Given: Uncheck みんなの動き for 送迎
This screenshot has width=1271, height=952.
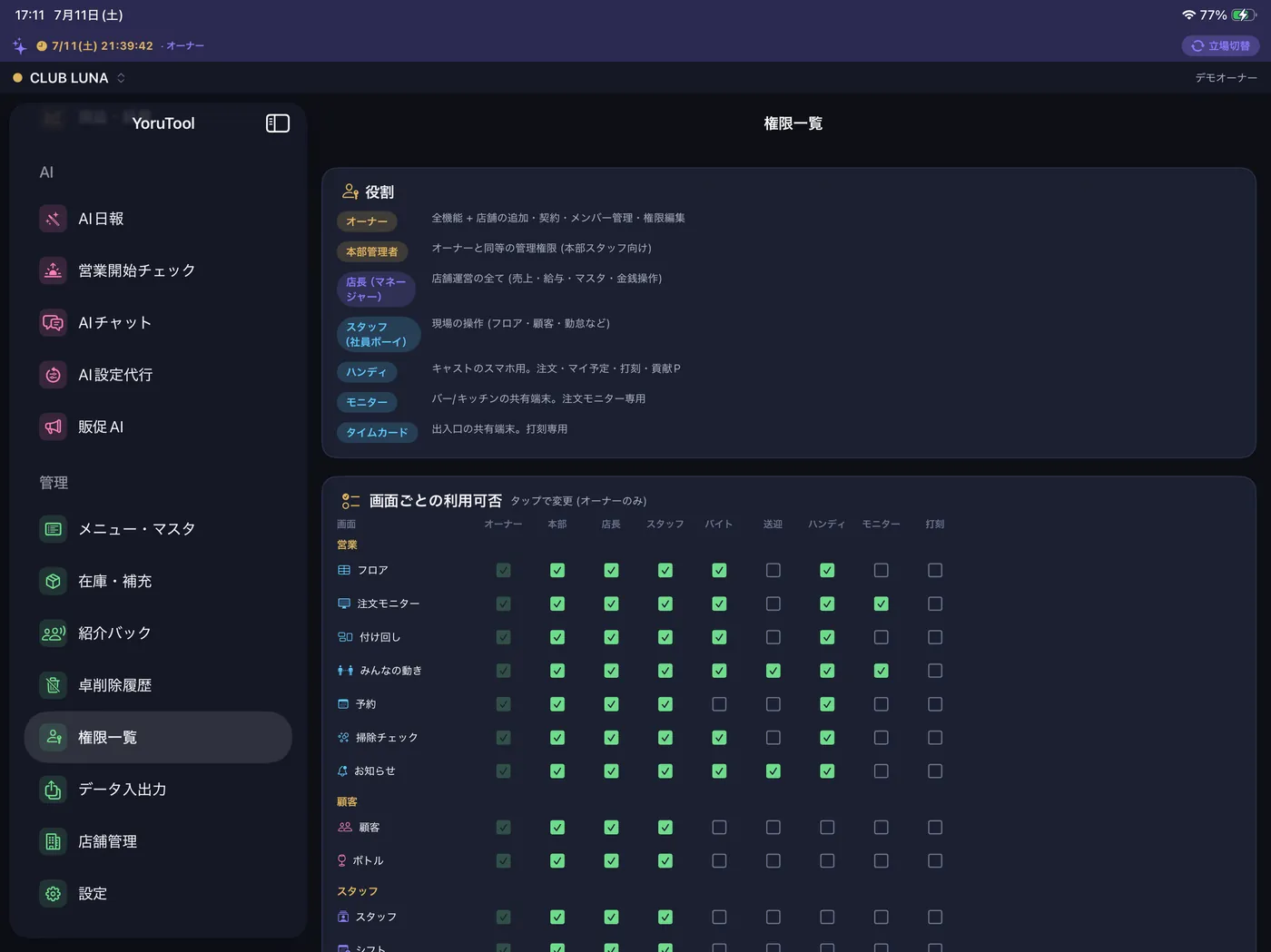Looking at the screenshot, I should click(773, 671).
